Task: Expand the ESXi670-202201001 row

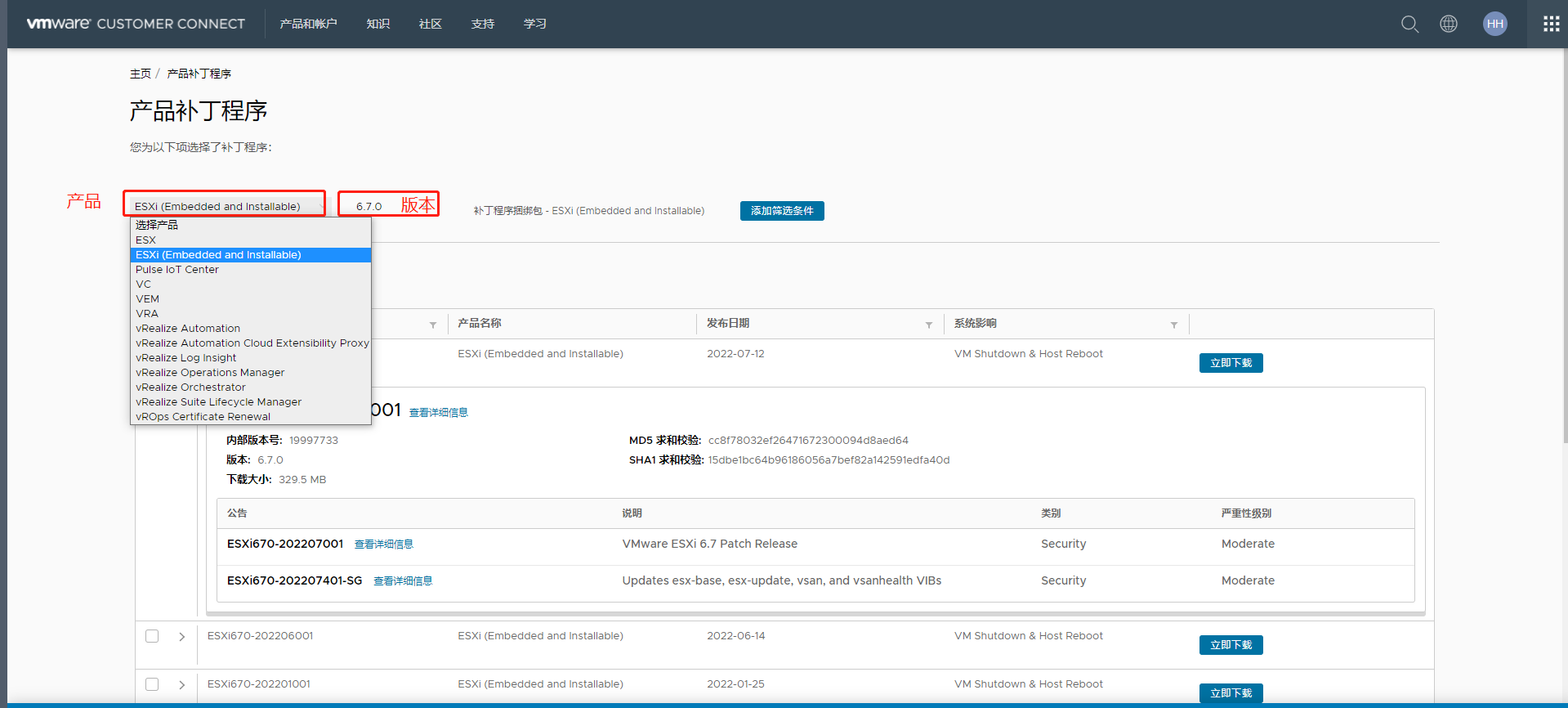Action: 181,685
